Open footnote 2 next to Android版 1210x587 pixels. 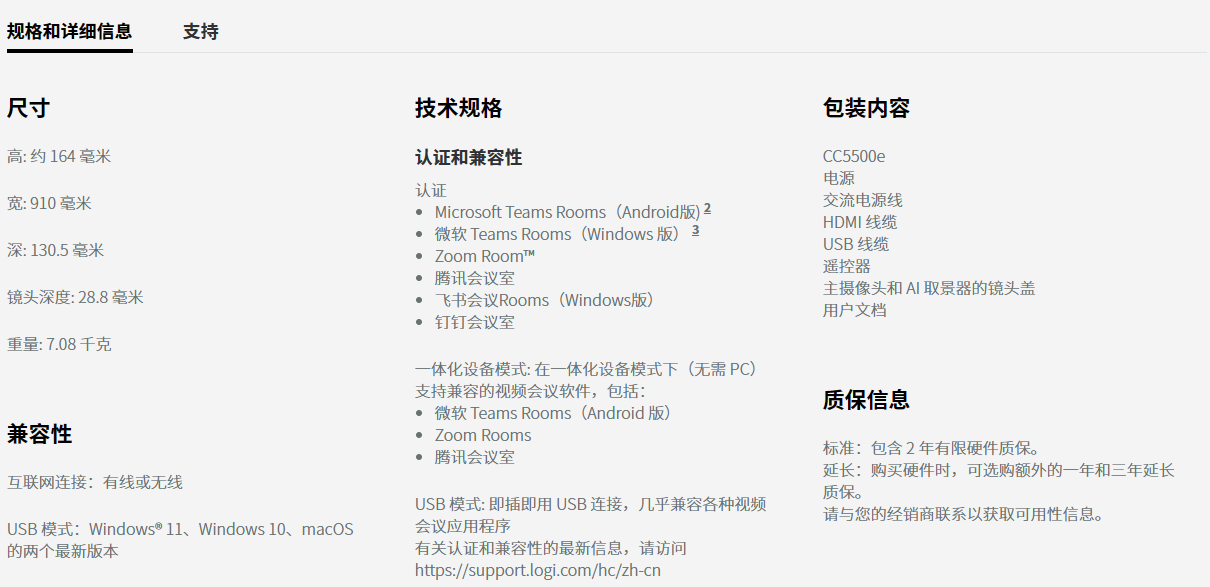click(707, 209)
